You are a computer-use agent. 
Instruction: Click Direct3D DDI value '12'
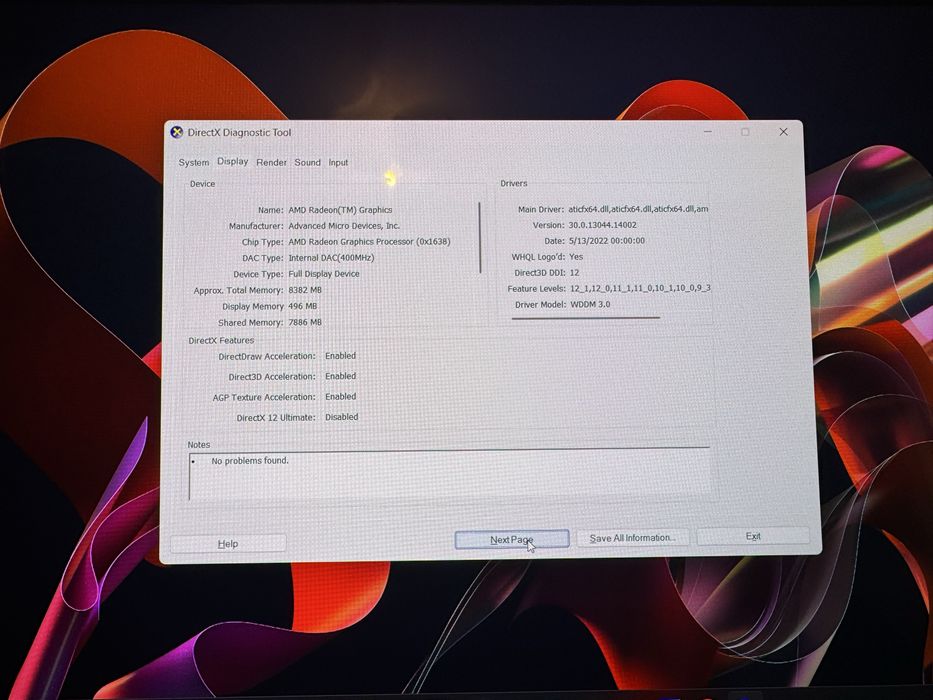[574, 273]
